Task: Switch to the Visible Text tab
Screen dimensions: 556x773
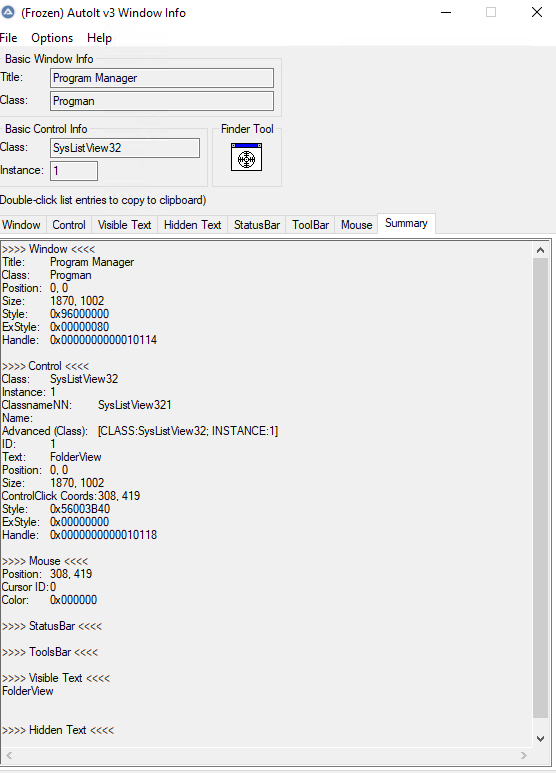Action: [x=124, y=225]
